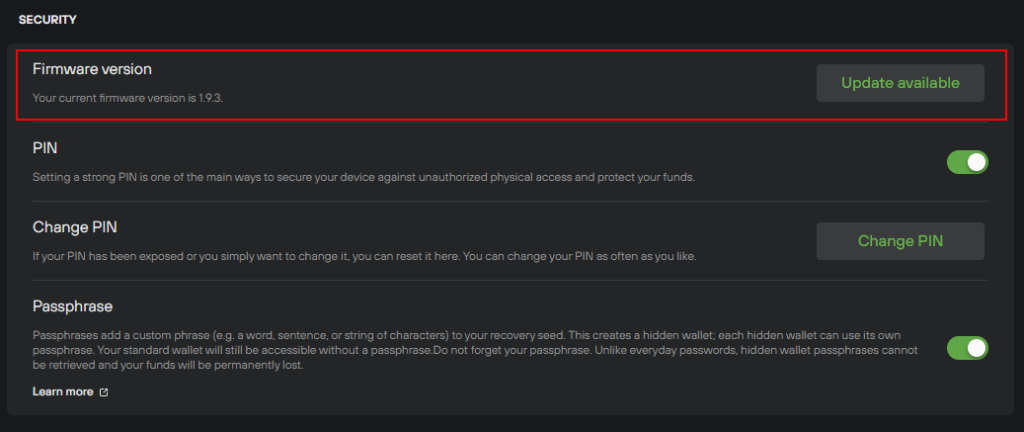Select the SECURITY section header

[x=47, y=20]
